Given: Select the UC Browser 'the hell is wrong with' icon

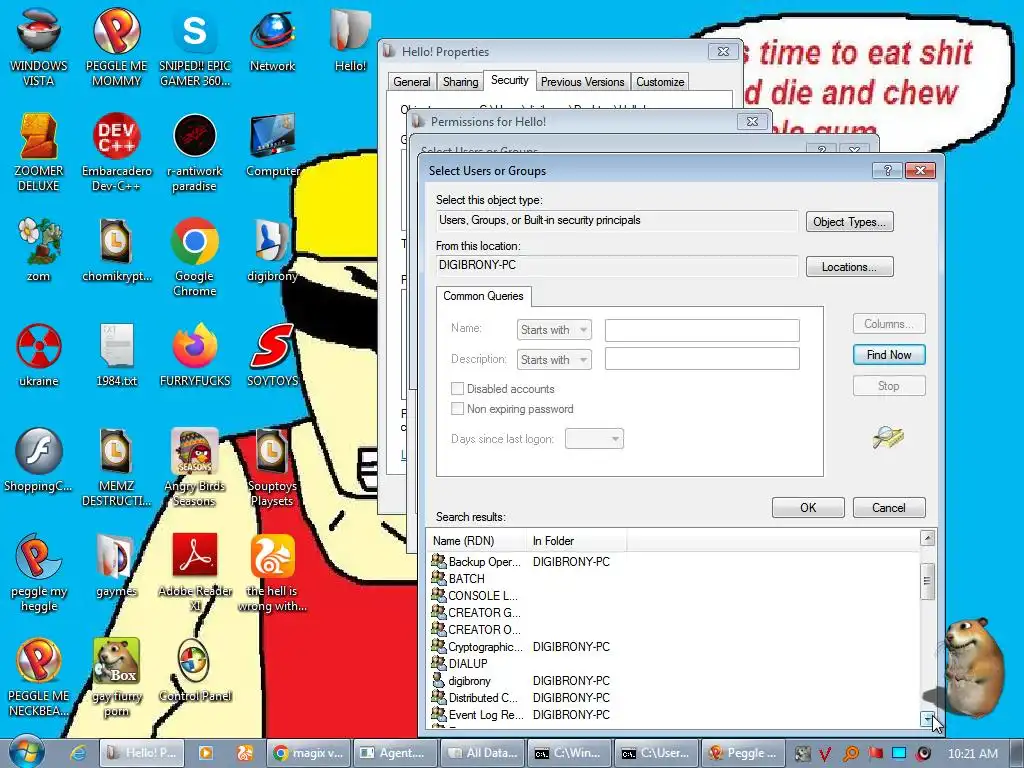Looking at the screenshot, I should (272, 573).
